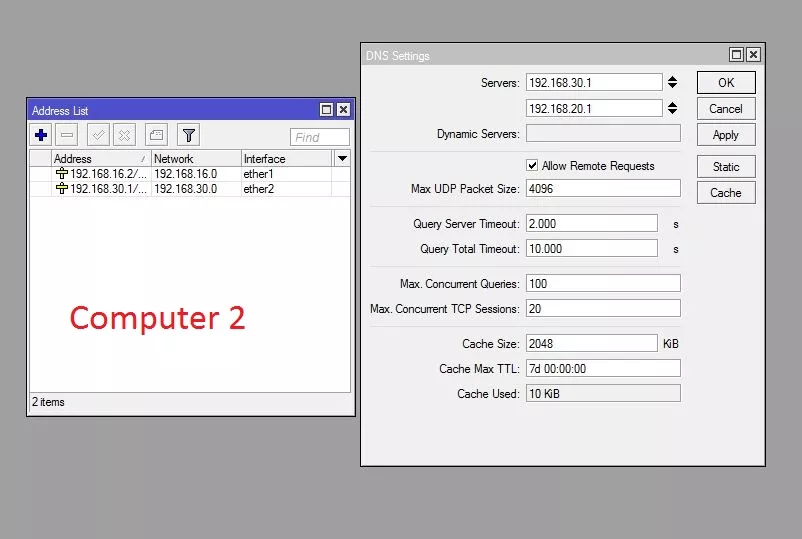This screenshot has height=539, width=802.
Task: Click the "2 items" status text
Action: click(x=48, y=402)
